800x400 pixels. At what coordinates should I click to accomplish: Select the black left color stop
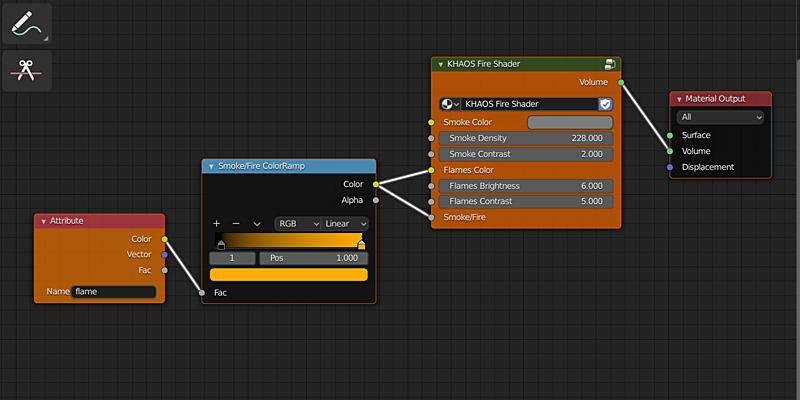221,245
